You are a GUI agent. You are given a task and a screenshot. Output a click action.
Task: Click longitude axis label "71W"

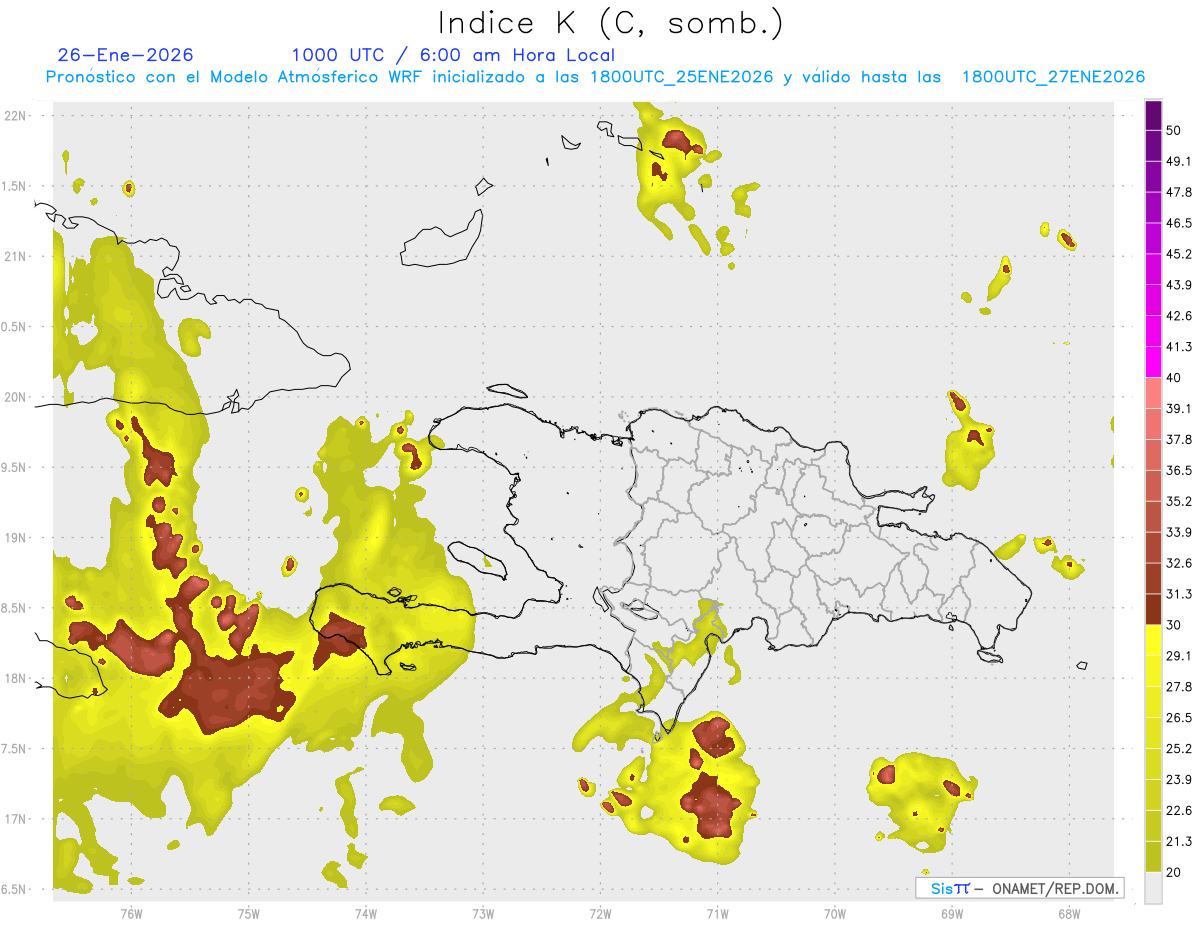point(717,913)
